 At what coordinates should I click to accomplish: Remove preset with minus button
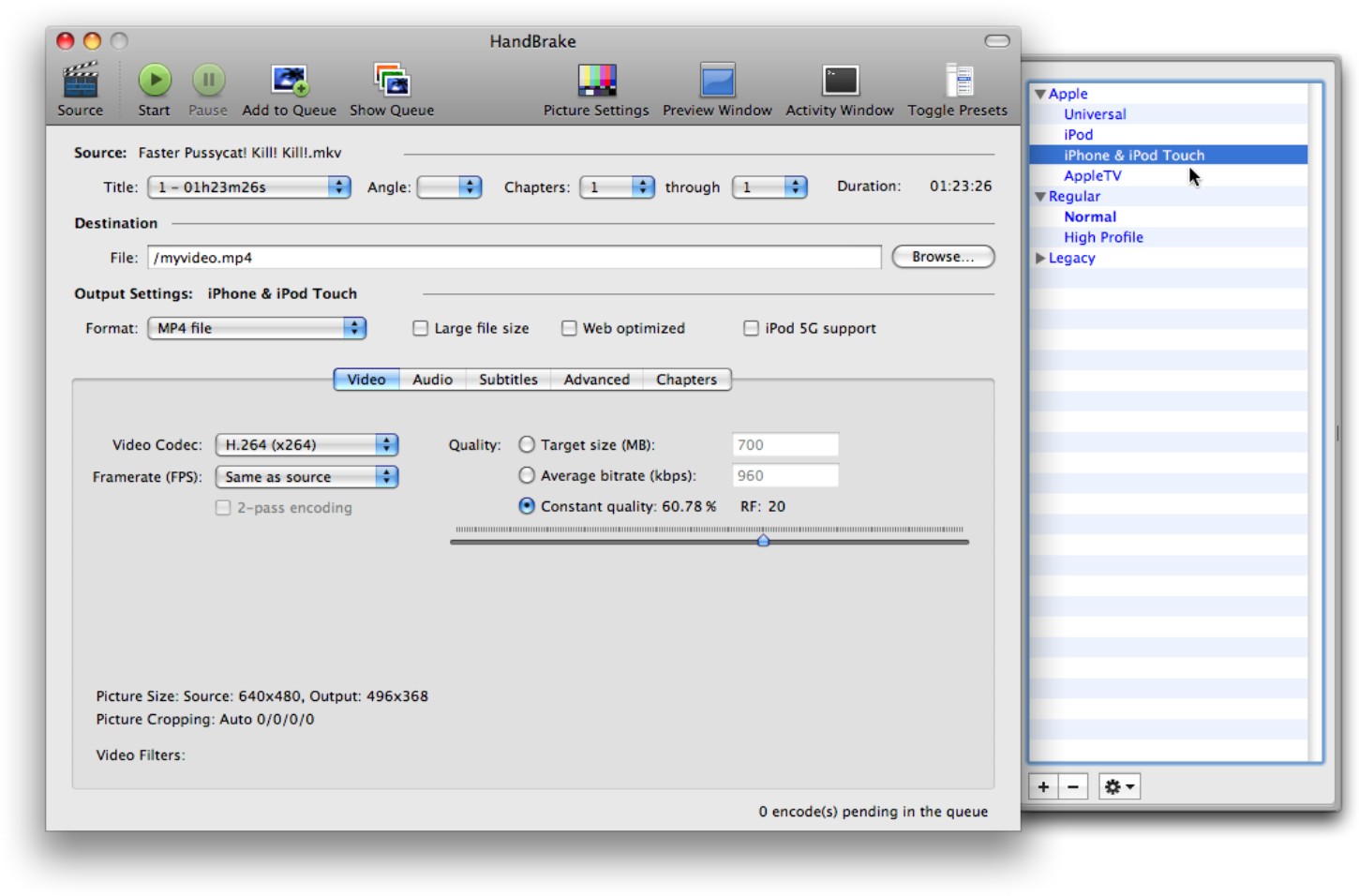pos(1073,787)
